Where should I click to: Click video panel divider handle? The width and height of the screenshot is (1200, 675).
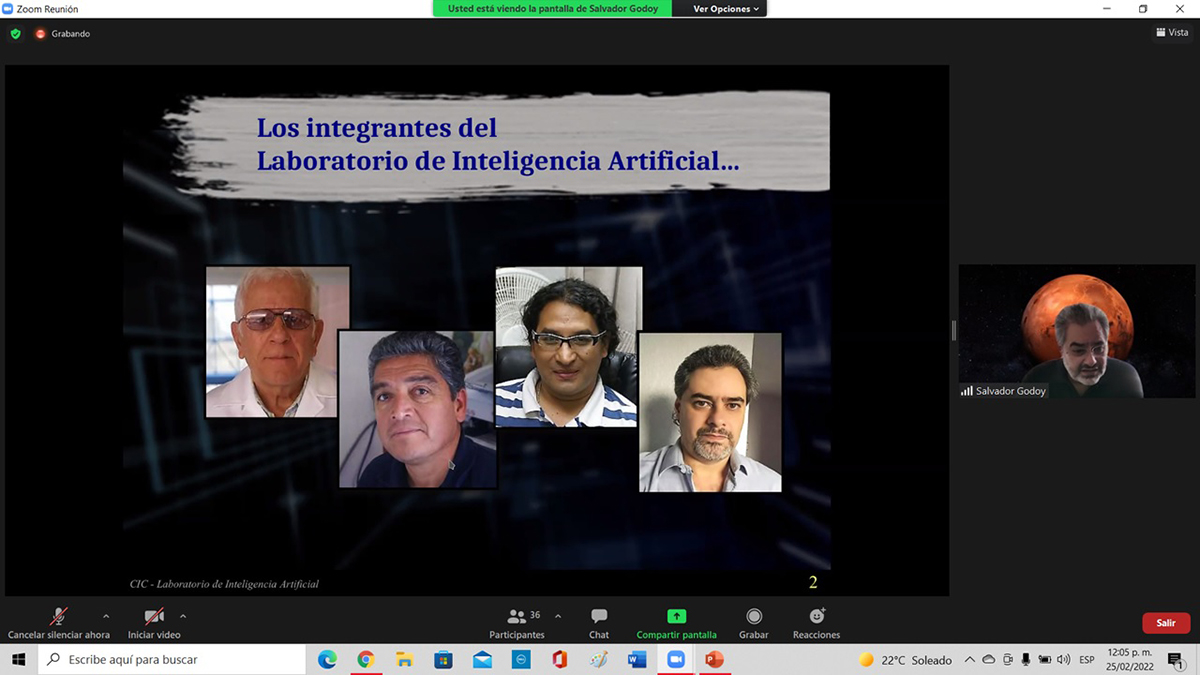point(954,330)
